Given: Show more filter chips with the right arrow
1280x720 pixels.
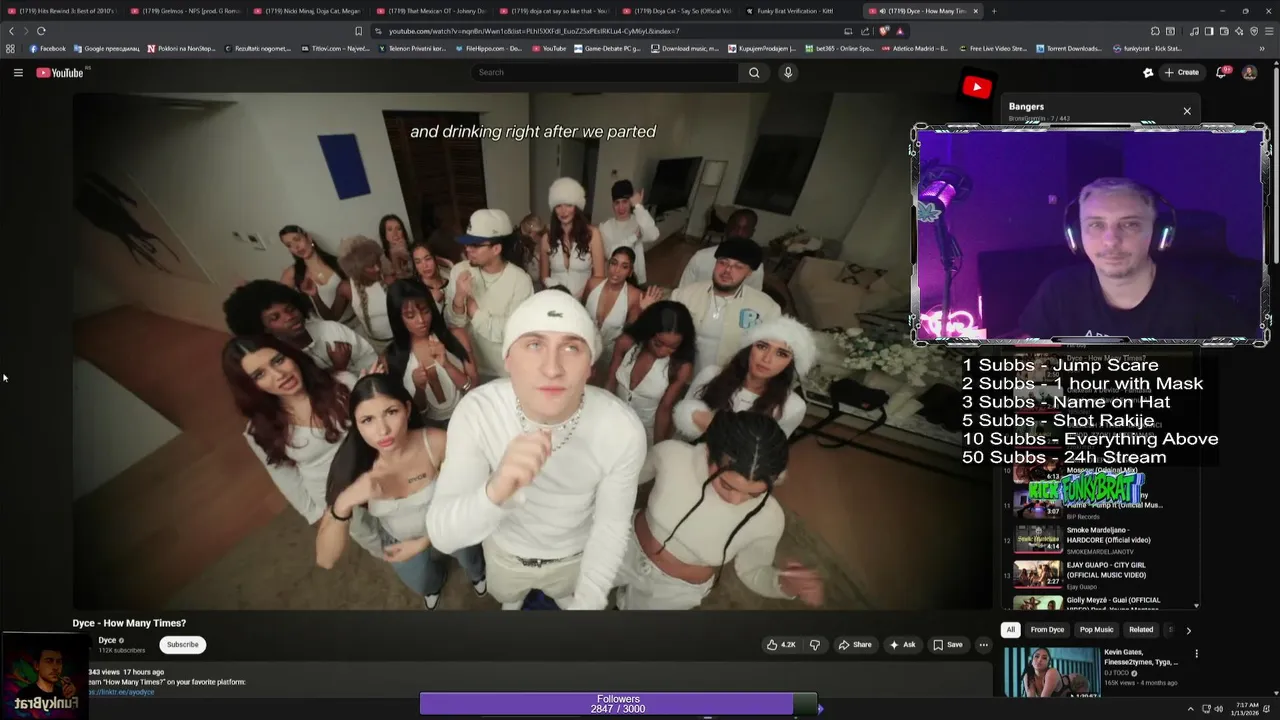Looking at the screenshot, I should pyautogui.click(x=1188, y=630).
